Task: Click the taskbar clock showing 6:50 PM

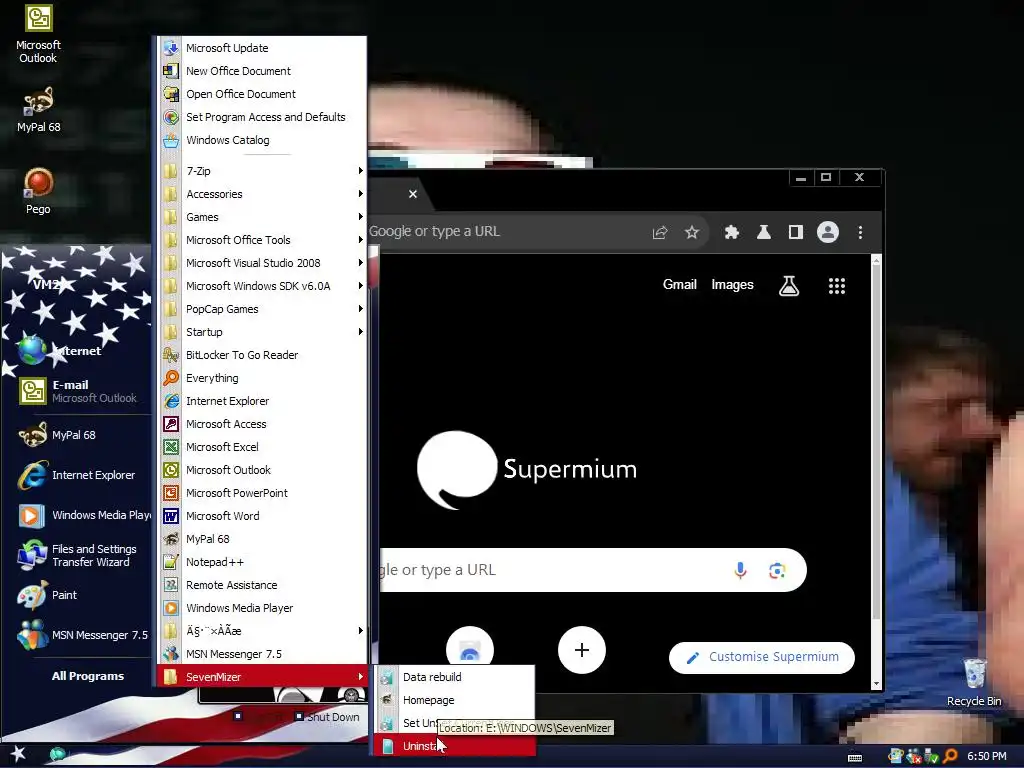Action: tap(986, 756)
